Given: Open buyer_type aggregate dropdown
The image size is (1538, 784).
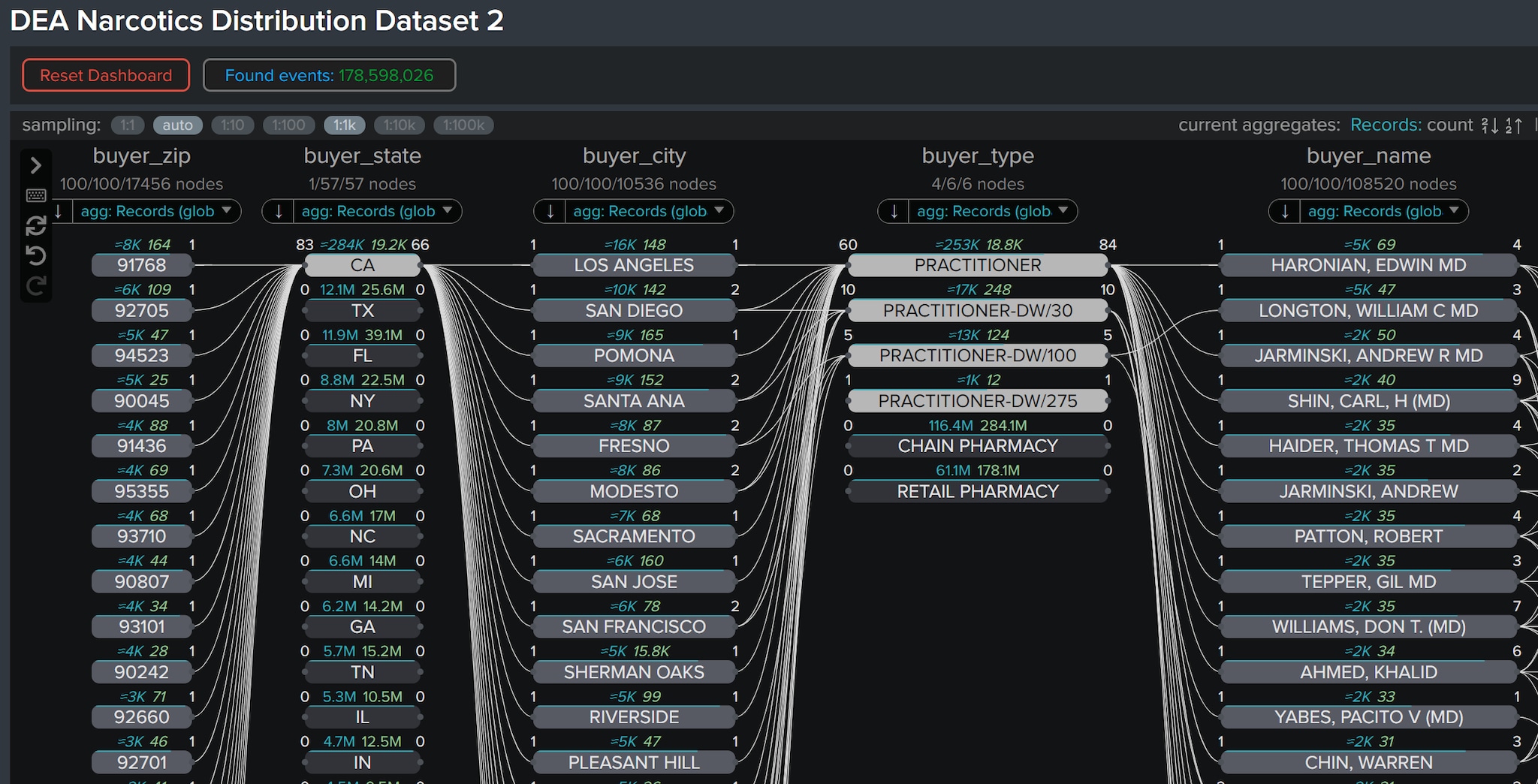Looking at the screenshot, I should tap(992, 212).
